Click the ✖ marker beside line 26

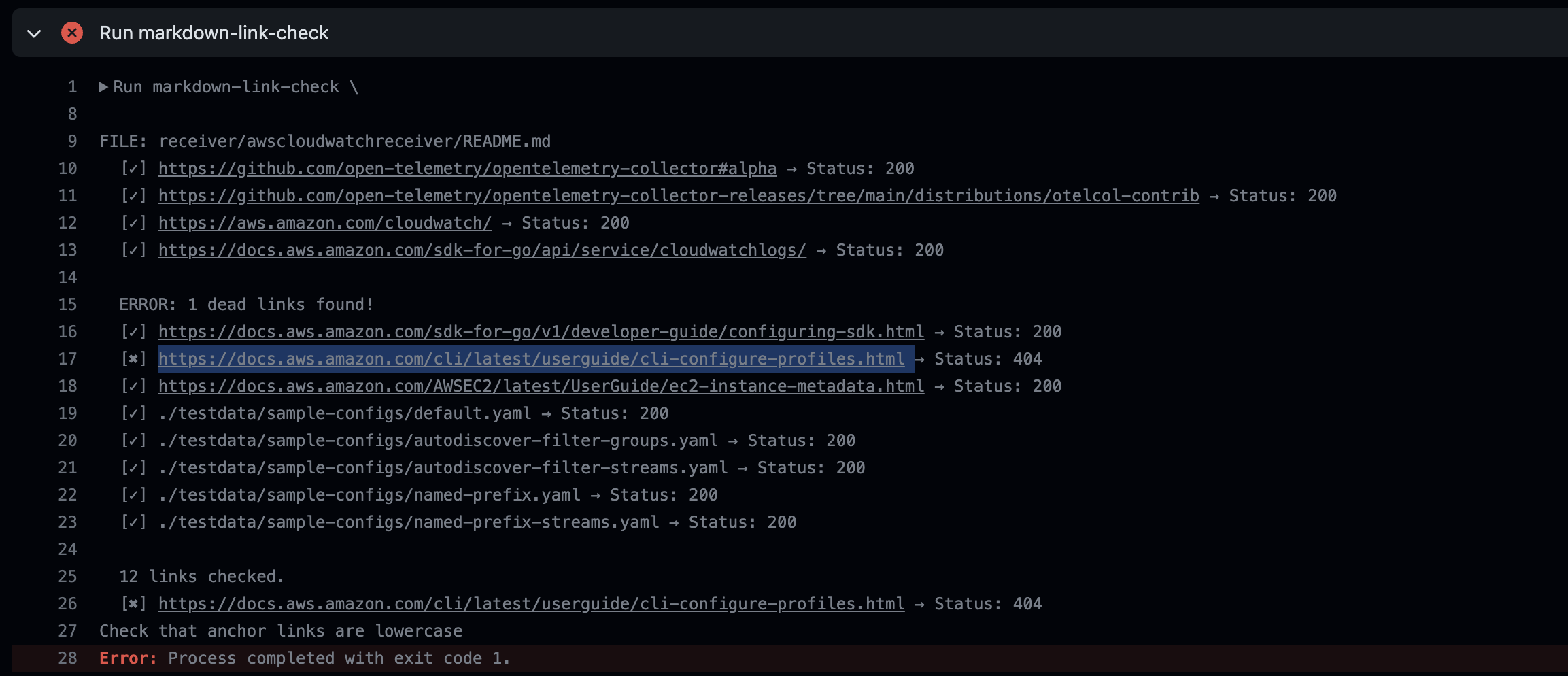(x=135, y=603)
